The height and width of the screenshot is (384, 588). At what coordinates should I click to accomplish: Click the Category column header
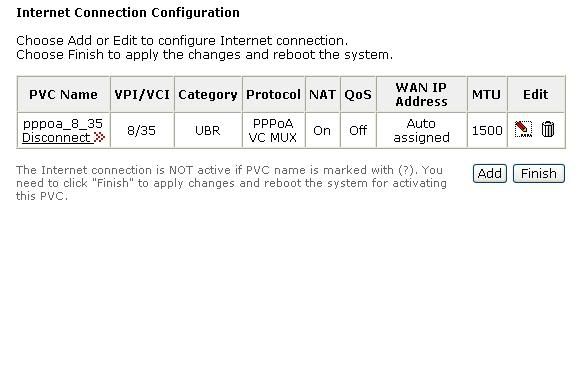(208, 94)
